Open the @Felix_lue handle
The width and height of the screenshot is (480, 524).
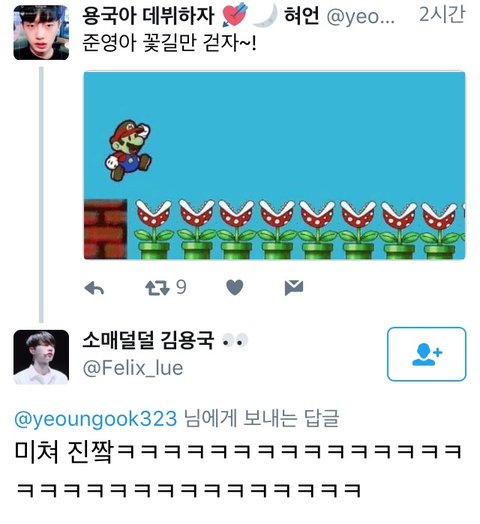coord(133,368)
